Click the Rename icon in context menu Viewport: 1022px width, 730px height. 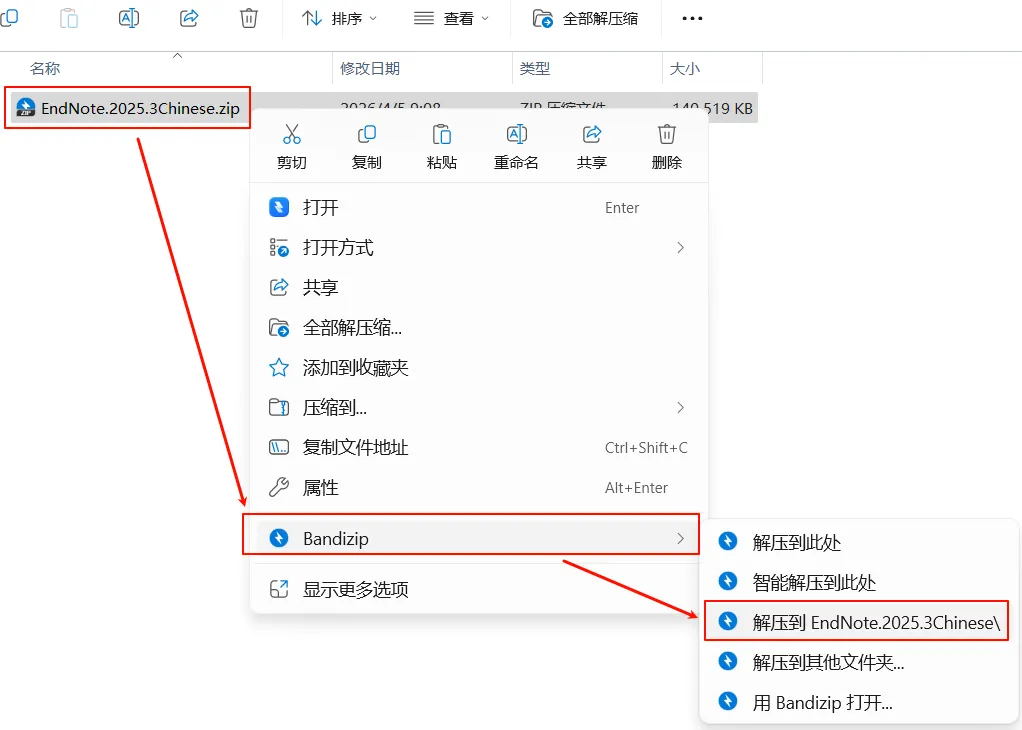516,135
